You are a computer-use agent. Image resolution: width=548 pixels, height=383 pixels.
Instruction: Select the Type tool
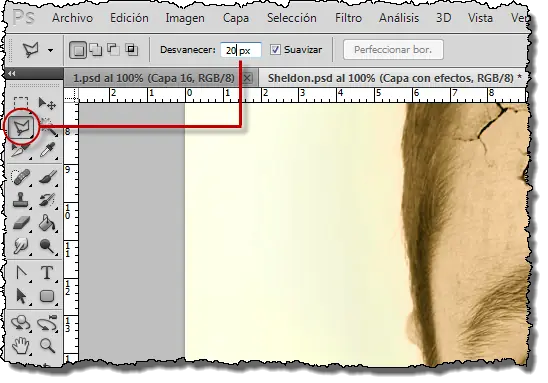47,273
